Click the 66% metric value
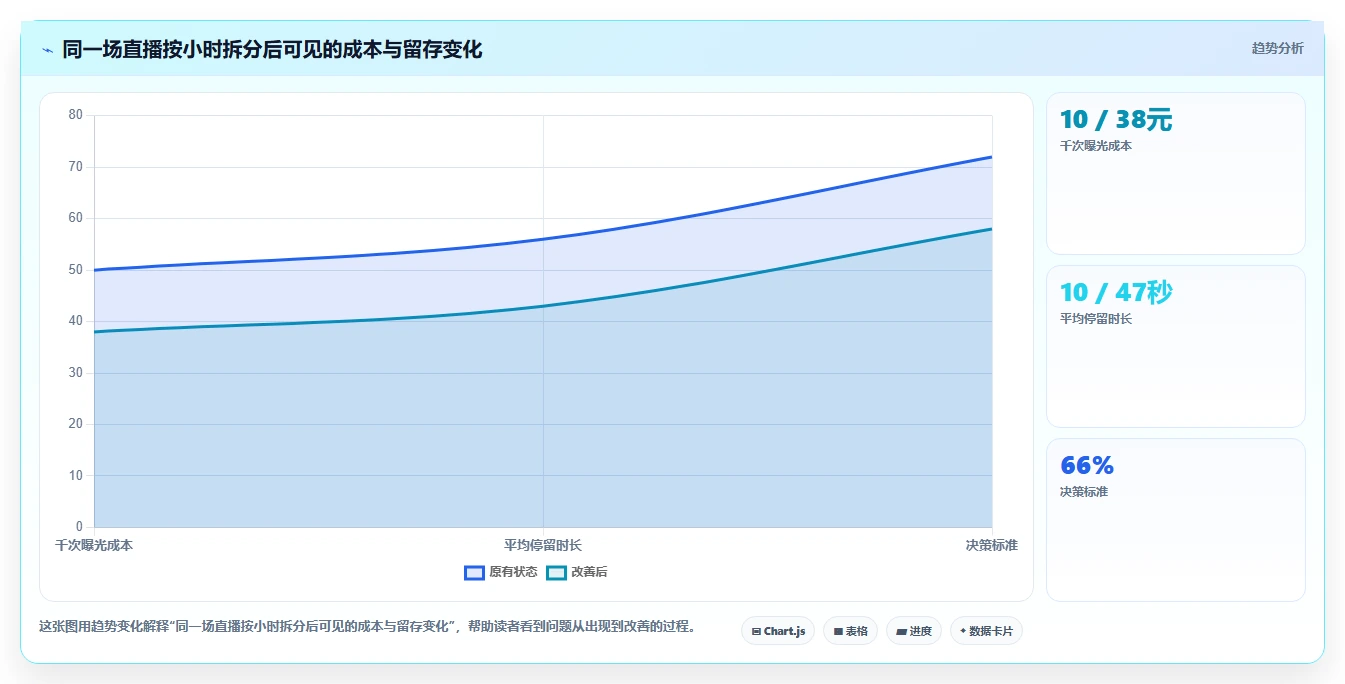The height and width of the screenshot is (684, 1345). tap(1087, 466)
